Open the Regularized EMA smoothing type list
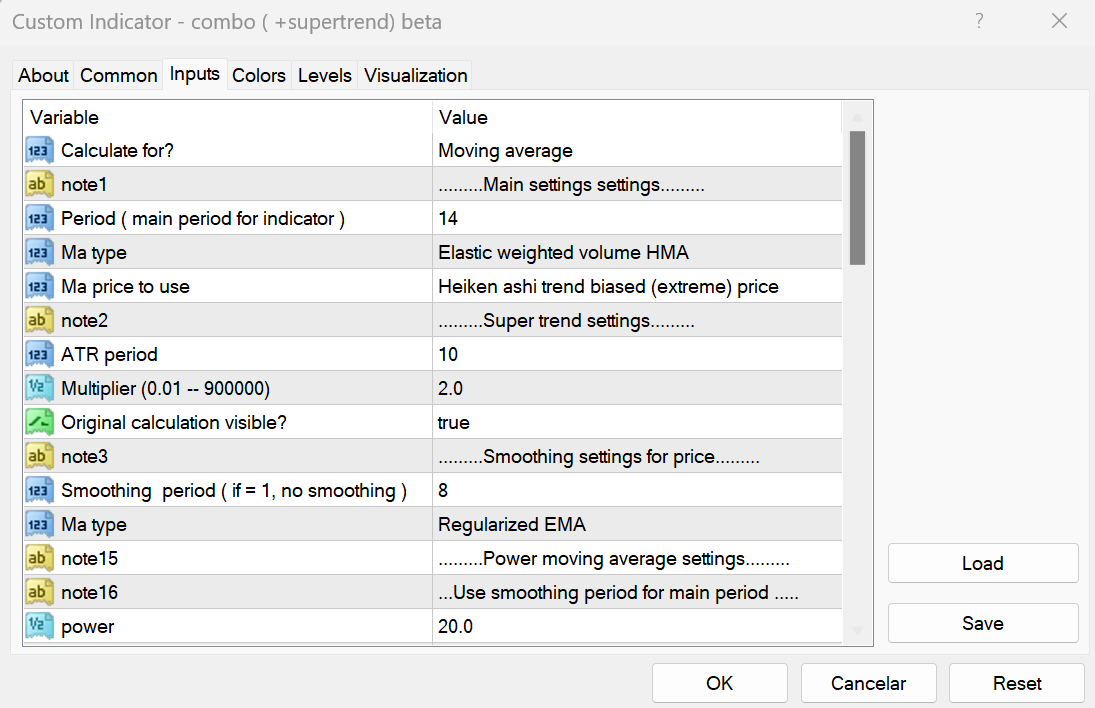This screenshot has width=1095, height=708. tap(512, 525)
